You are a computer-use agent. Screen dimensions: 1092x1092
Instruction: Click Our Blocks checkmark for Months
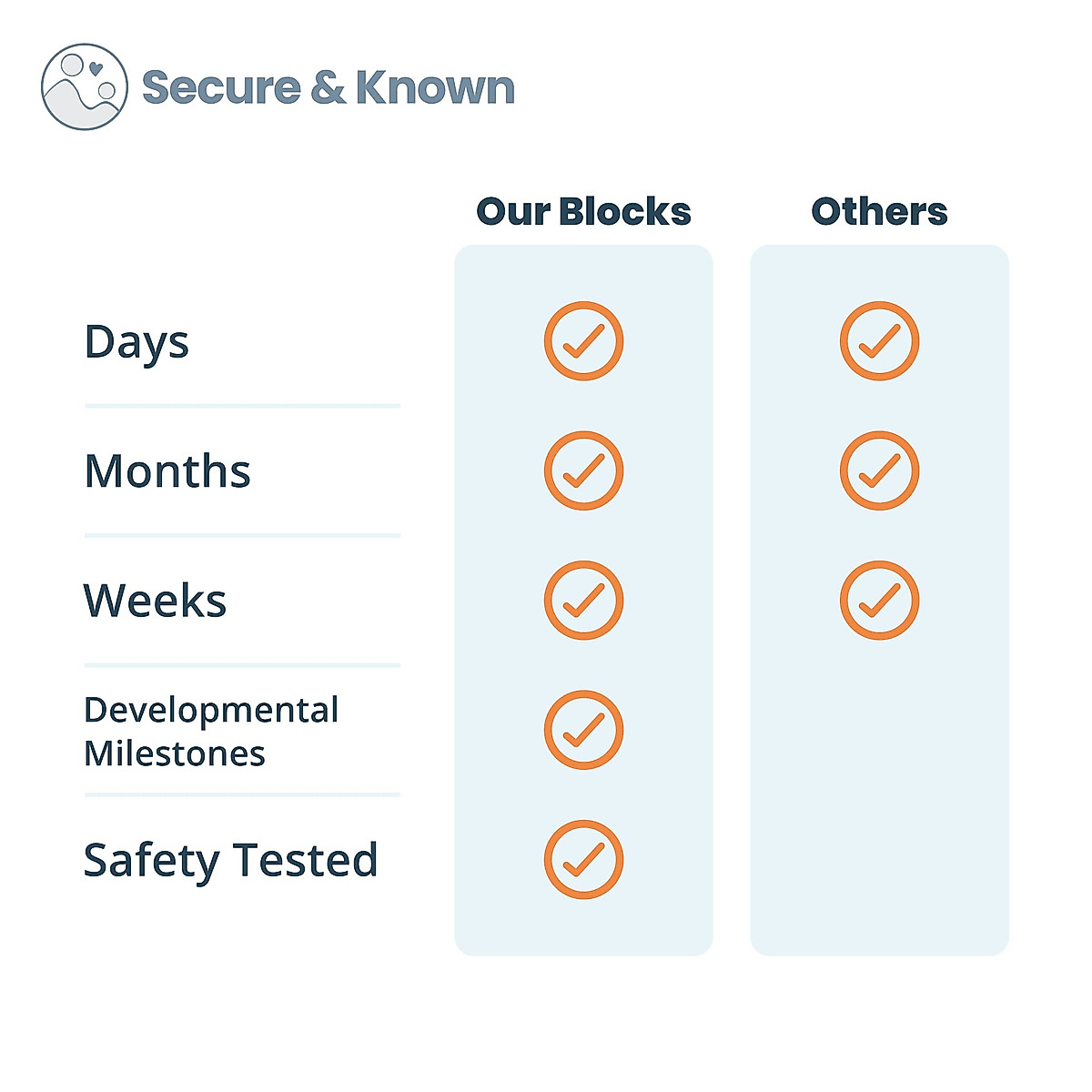[583, 470]
